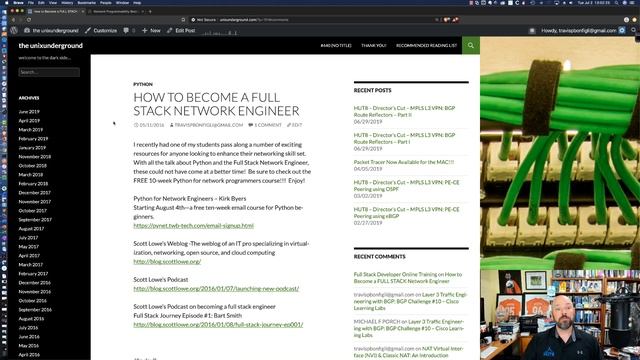Open recent post 'BGP Route Reflectors – Part I'
The image size is (640, 360).
point(404,138)
